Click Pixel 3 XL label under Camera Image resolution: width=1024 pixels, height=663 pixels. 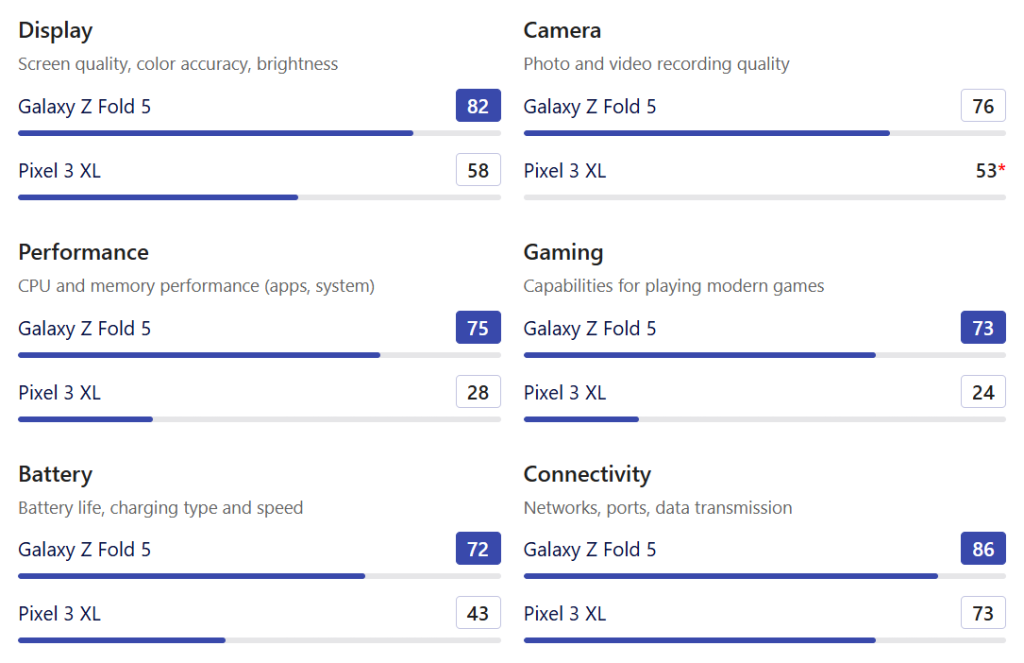tap(565, 170)
